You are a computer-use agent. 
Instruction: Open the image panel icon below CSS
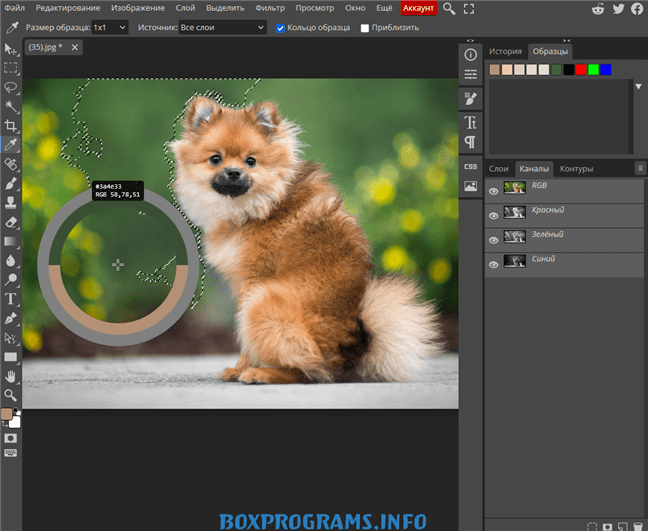470,186
